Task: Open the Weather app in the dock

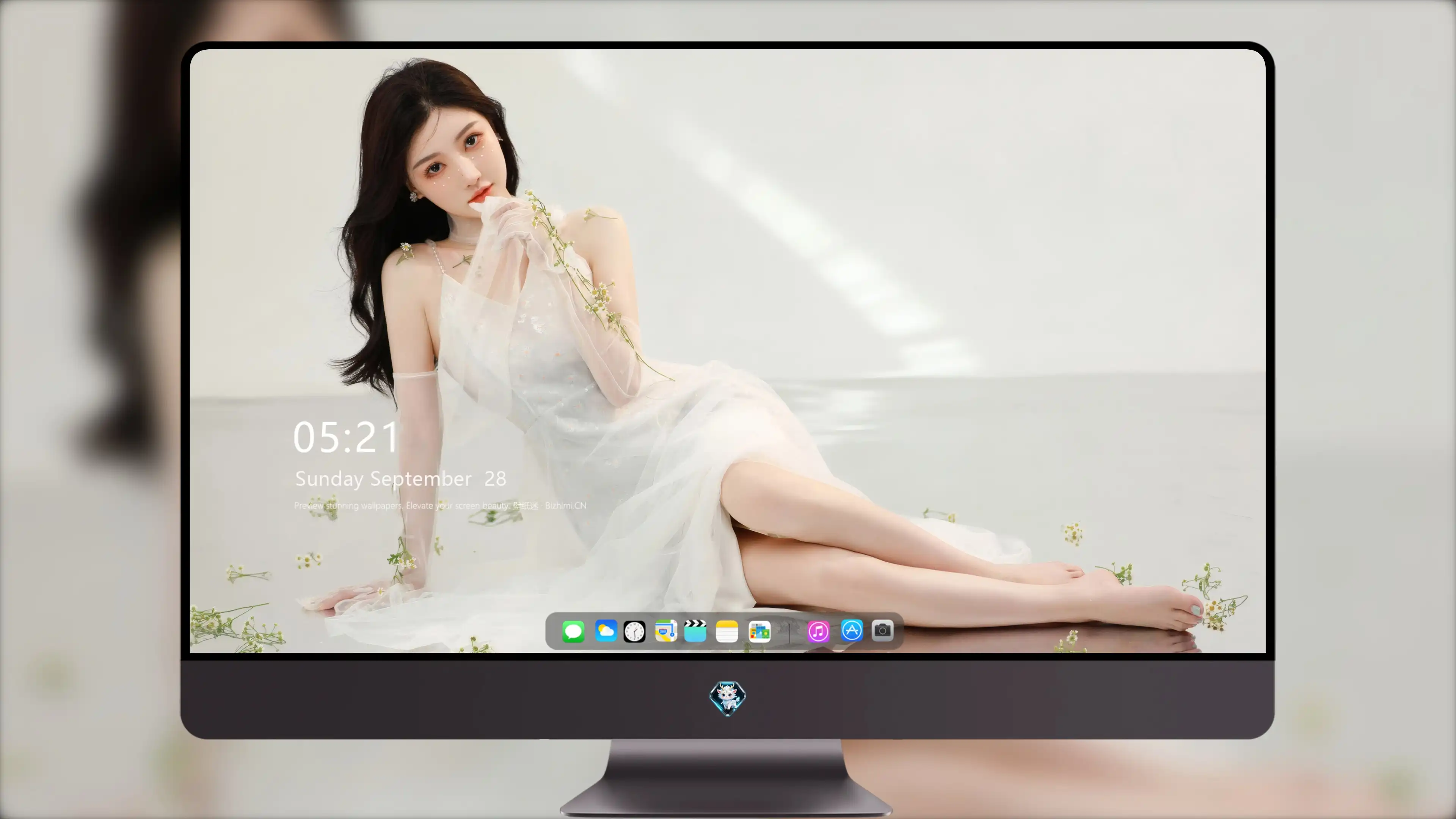Action: point(606,631)
